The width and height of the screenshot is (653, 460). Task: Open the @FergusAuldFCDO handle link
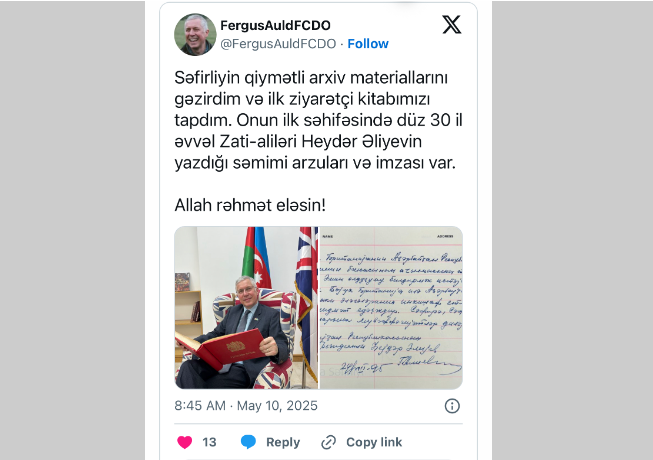[x=278, y=44]
